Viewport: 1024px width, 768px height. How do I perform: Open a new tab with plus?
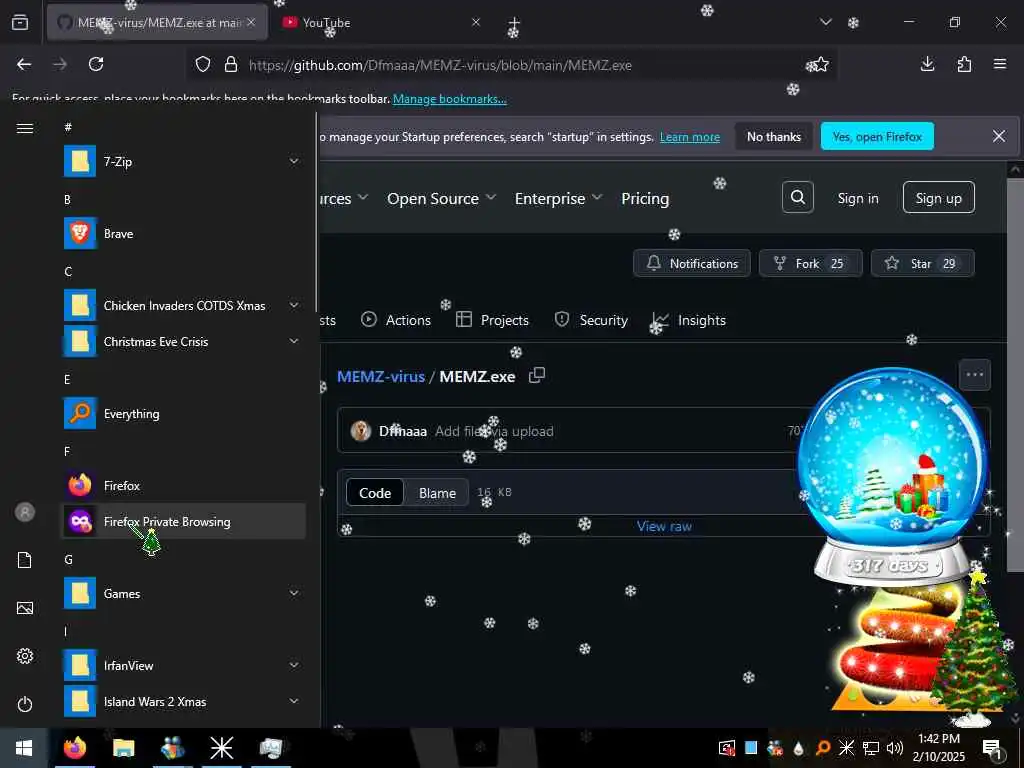click(514, 24)
